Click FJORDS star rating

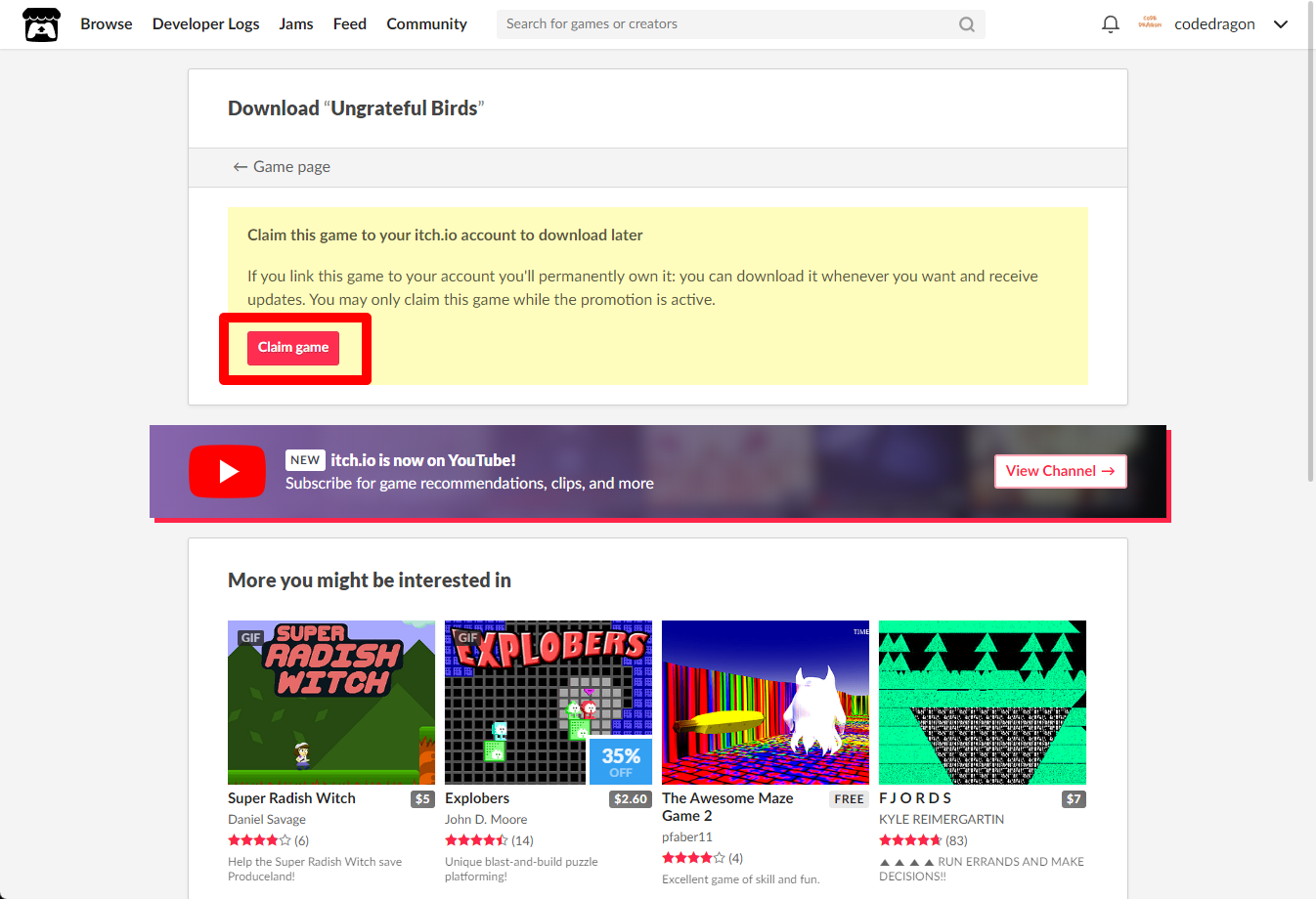(910, 840)
